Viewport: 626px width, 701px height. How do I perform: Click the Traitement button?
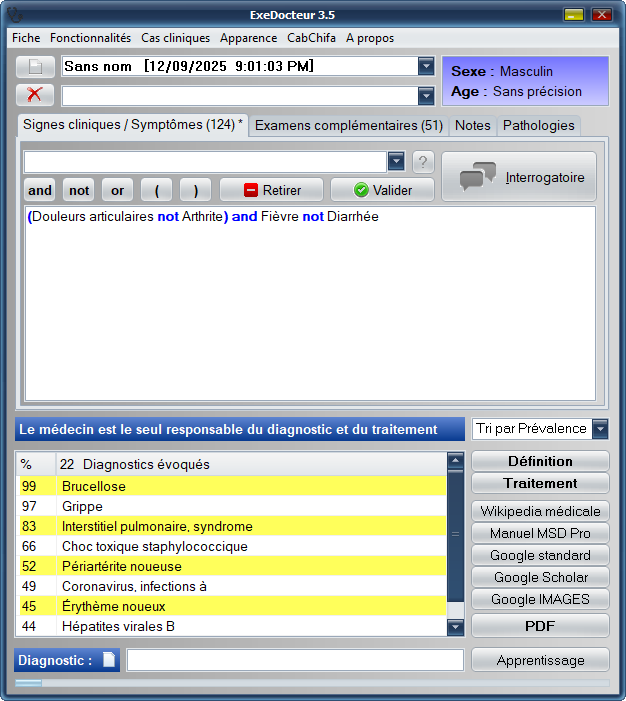pos(540,483)
